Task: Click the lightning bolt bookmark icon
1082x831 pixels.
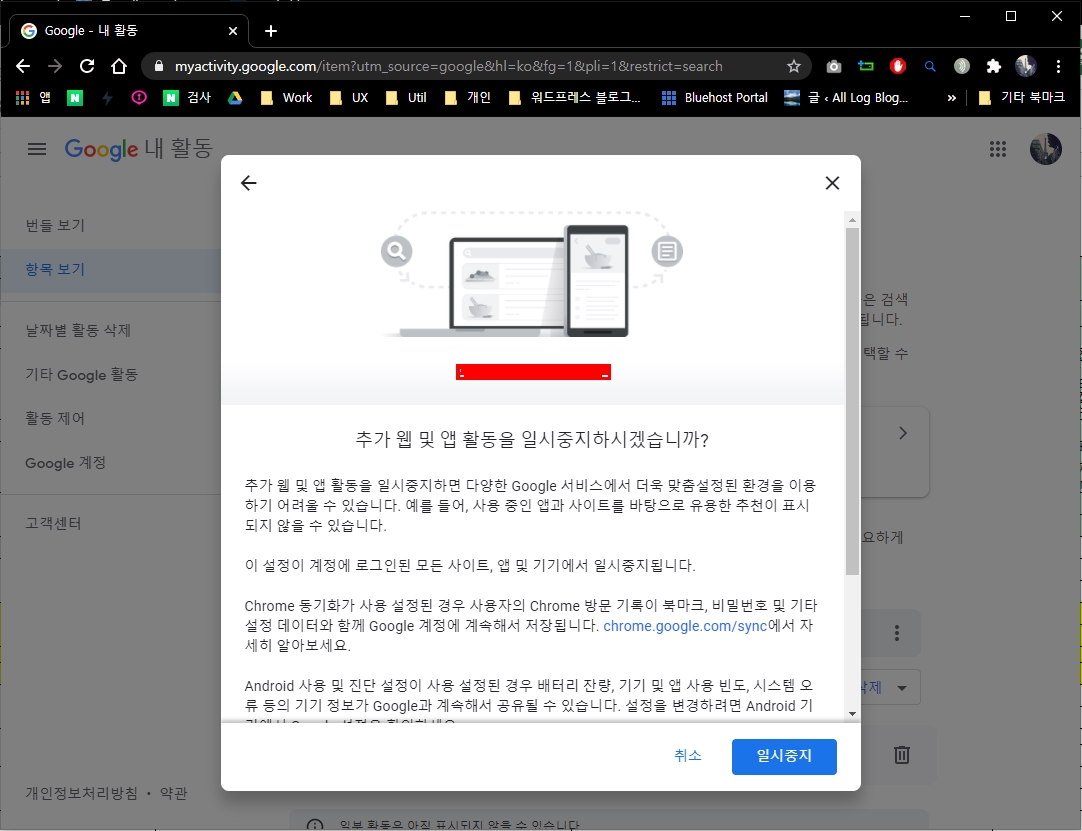Action: click(x=107, y=98)
